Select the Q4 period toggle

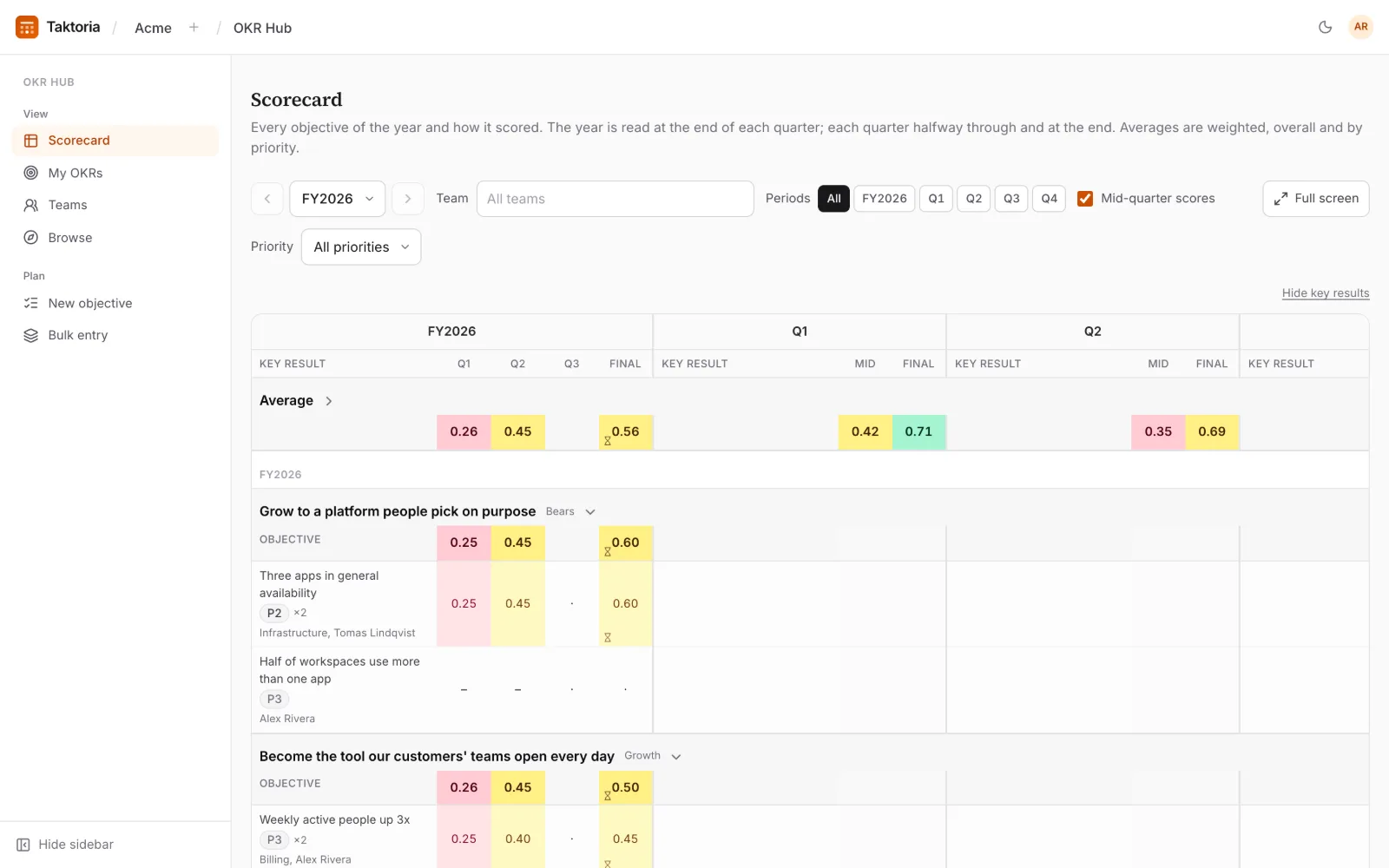(1049, 199)
